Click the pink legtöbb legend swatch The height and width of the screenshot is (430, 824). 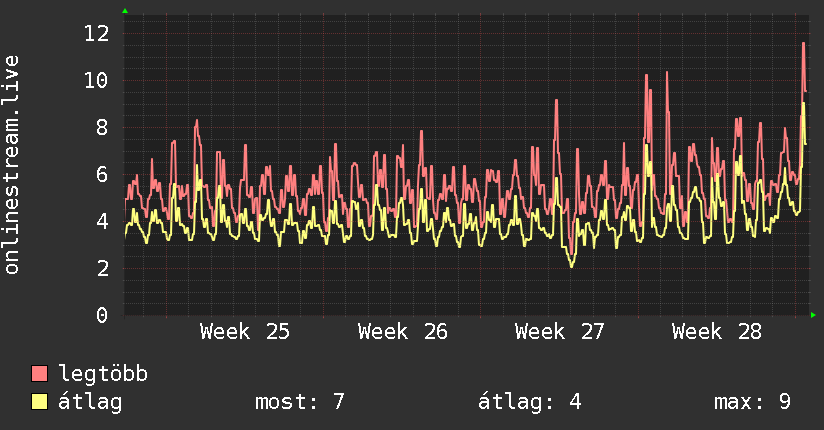[39, 373]
